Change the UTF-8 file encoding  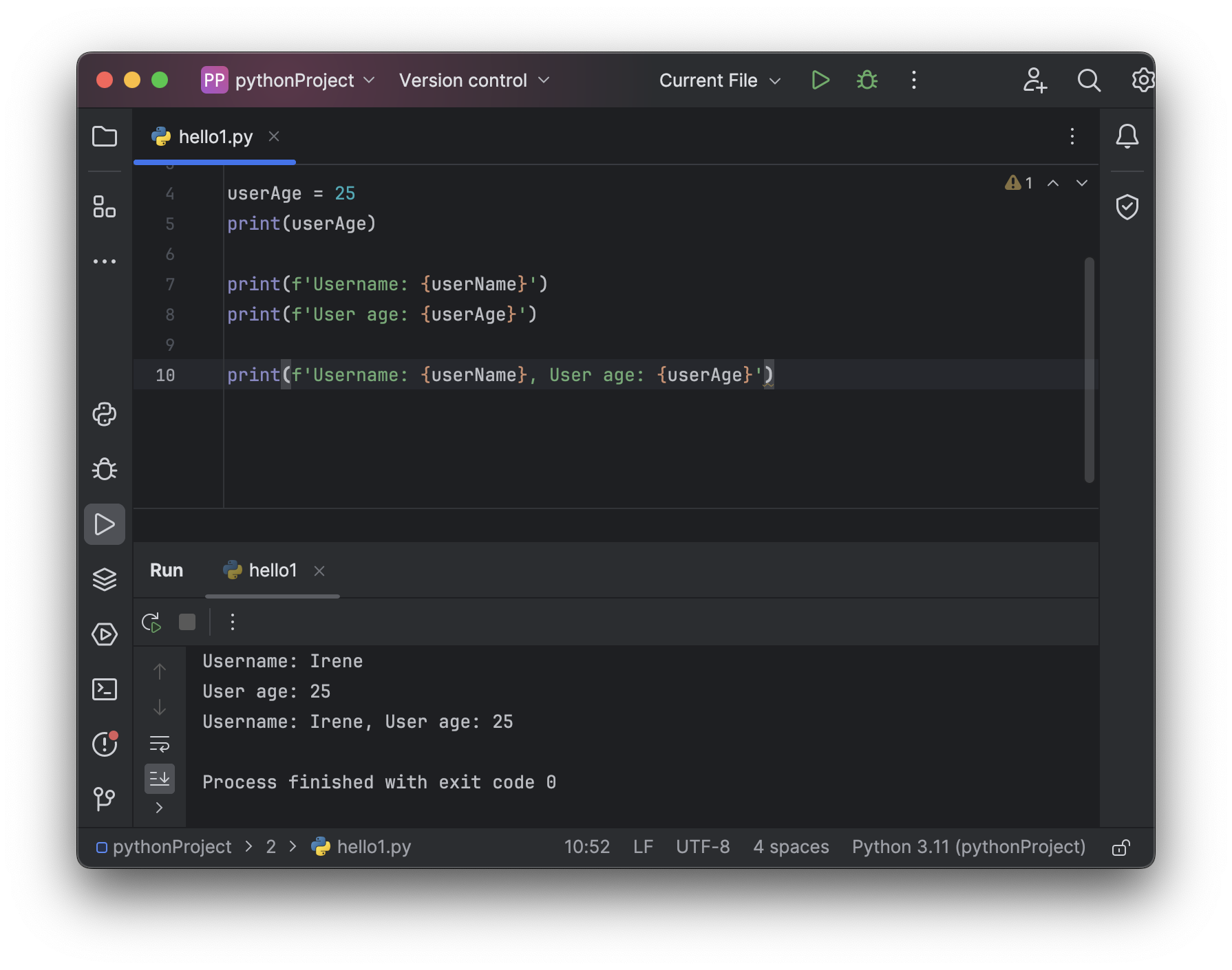703,847
